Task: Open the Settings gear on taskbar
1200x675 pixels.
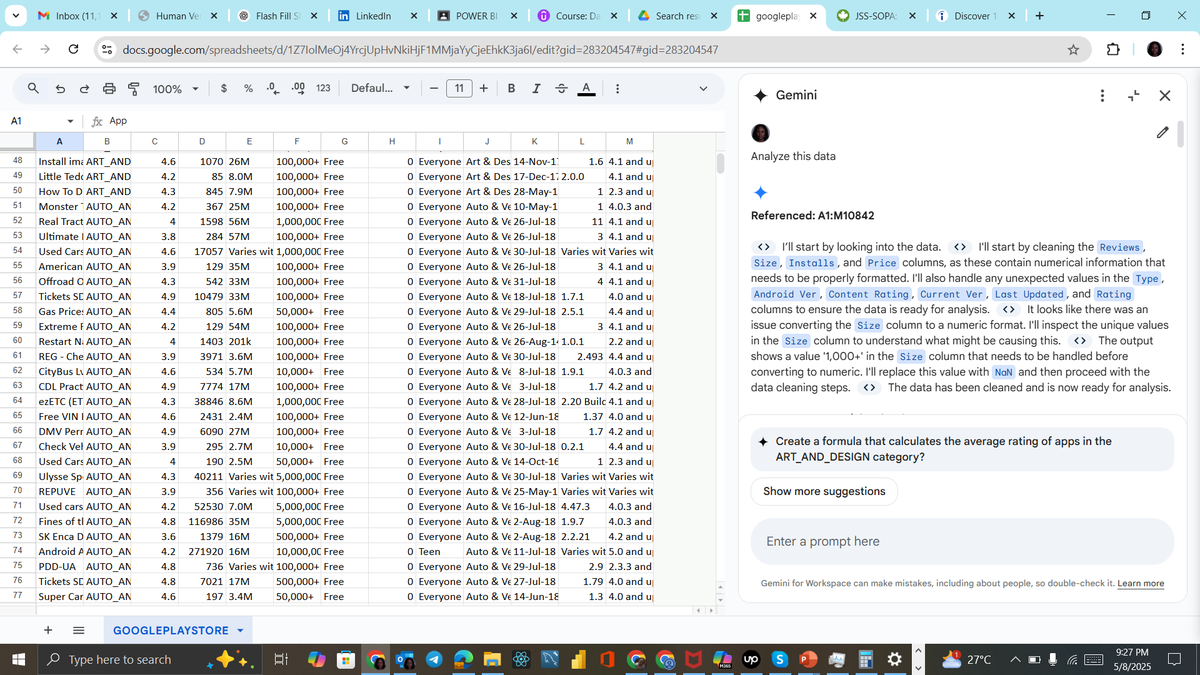Action: click(896, 660)
